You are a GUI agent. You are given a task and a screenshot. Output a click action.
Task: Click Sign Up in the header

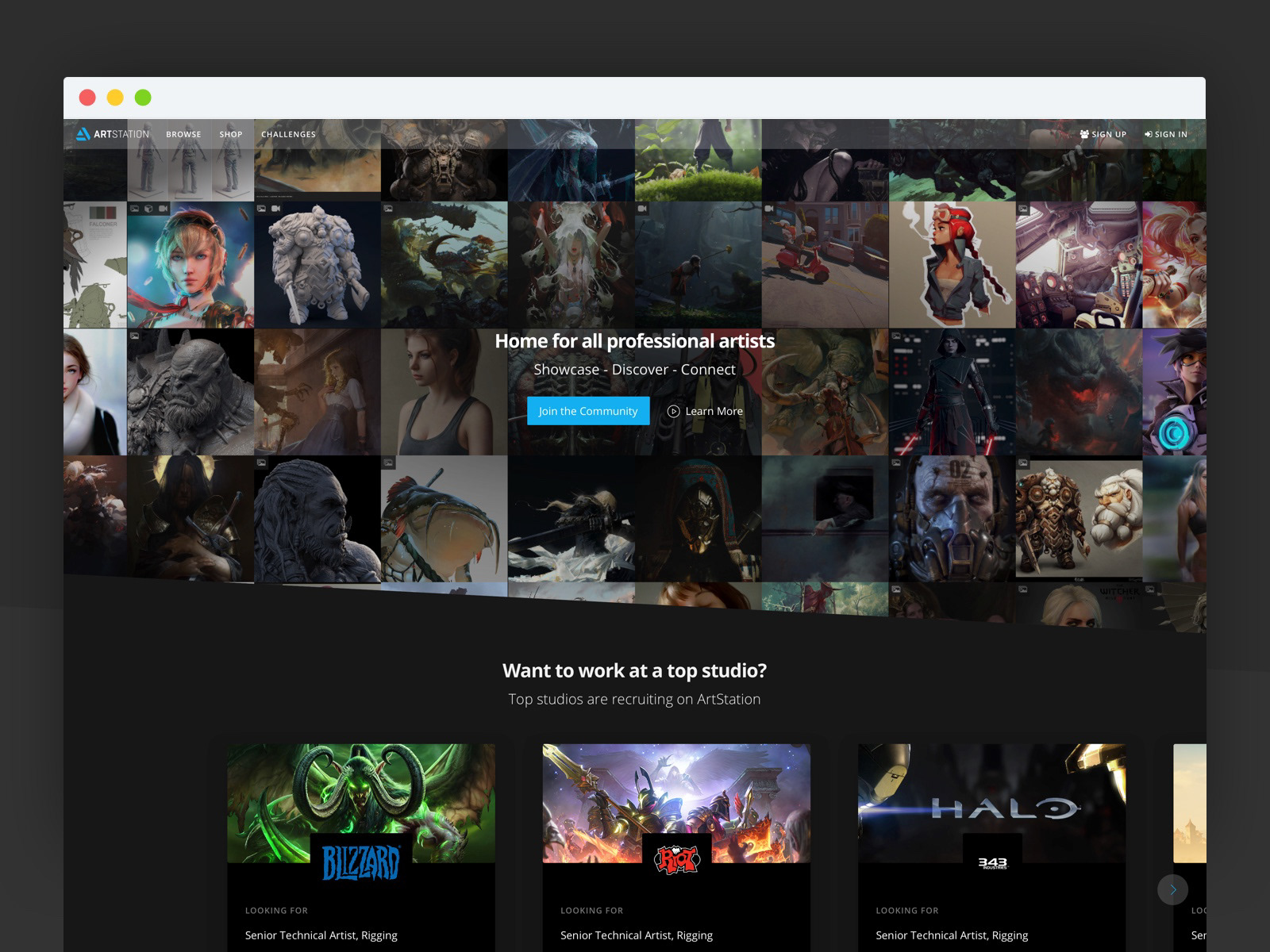pos(1103,134)
